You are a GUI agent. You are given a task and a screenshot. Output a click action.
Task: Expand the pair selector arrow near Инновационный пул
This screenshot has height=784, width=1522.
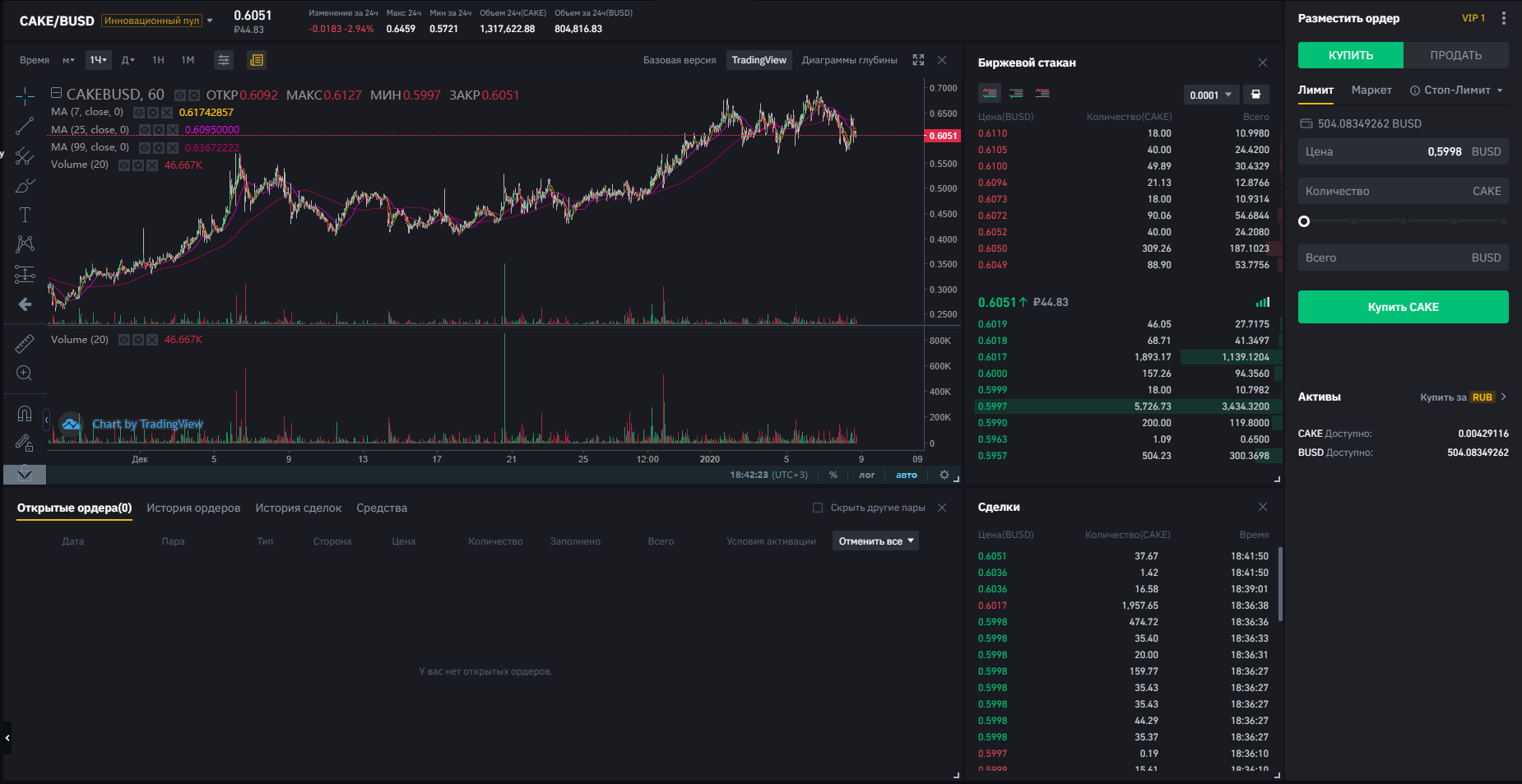[210, 21]
